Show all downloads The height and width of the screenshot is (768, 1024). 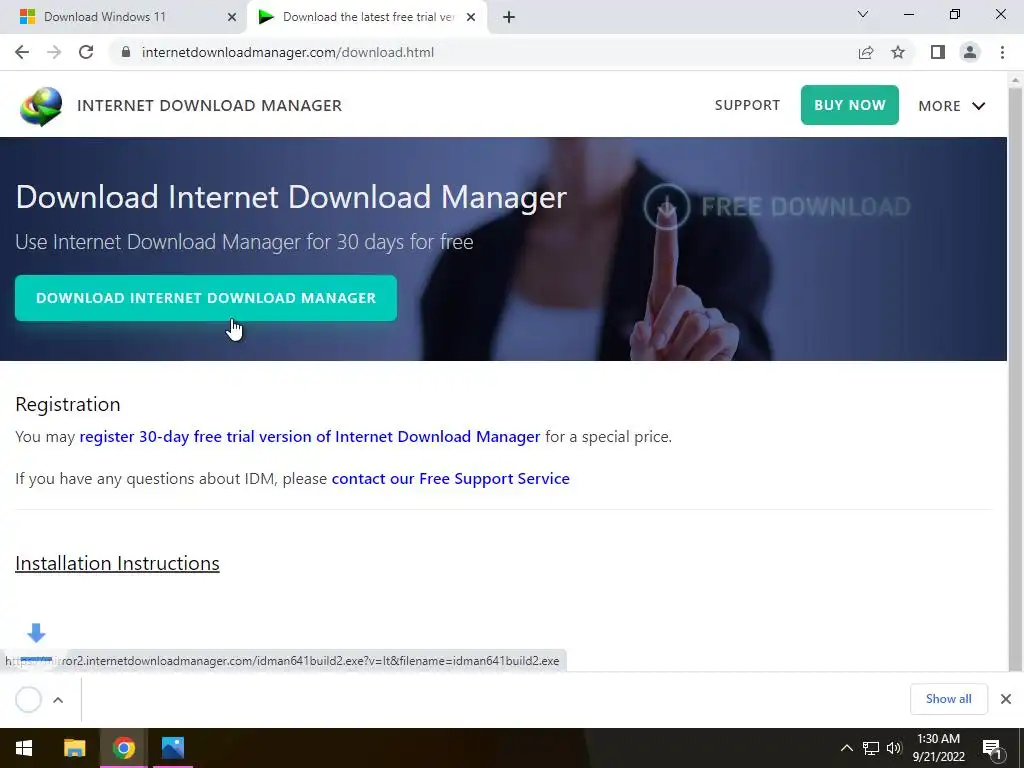pyautogui.click(x=948, y=699)
